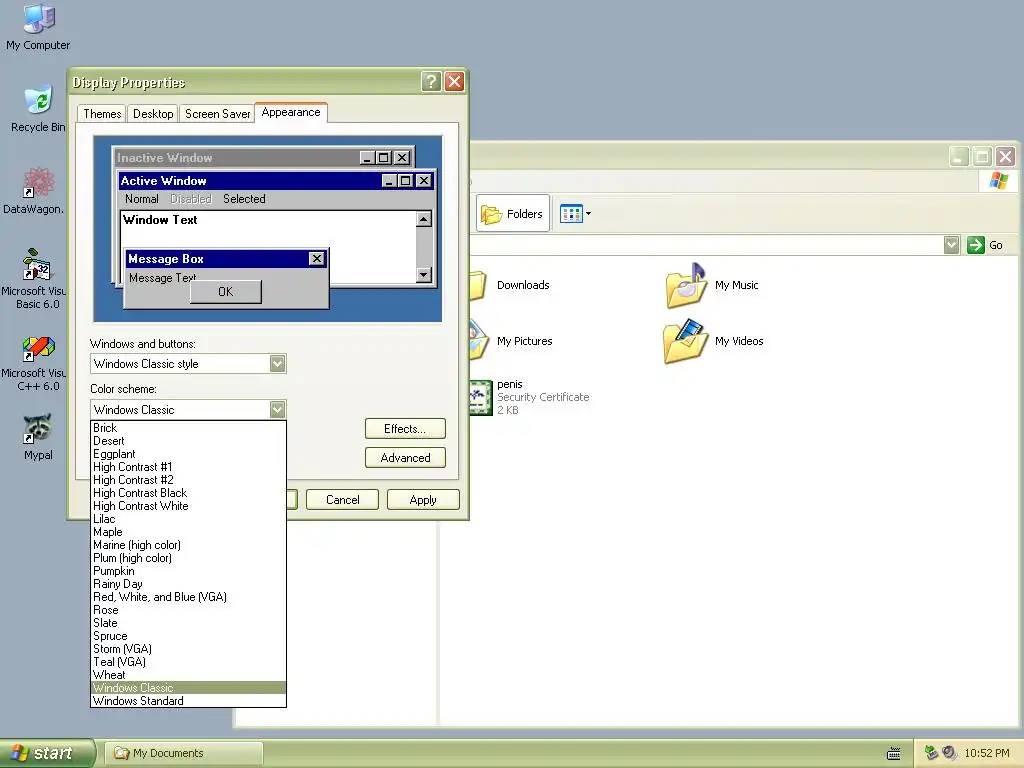Click the Advanced button

405,458
